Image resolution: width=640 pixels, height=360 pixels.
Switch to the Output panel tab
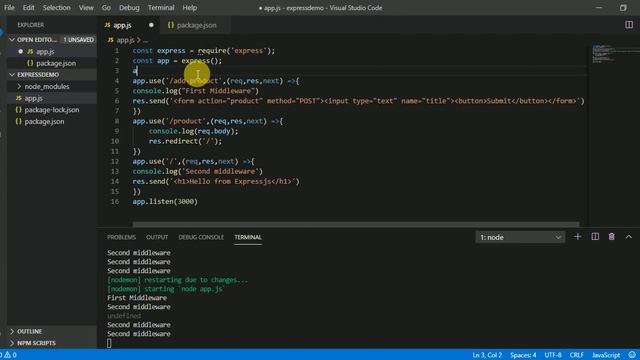(157, 237)
